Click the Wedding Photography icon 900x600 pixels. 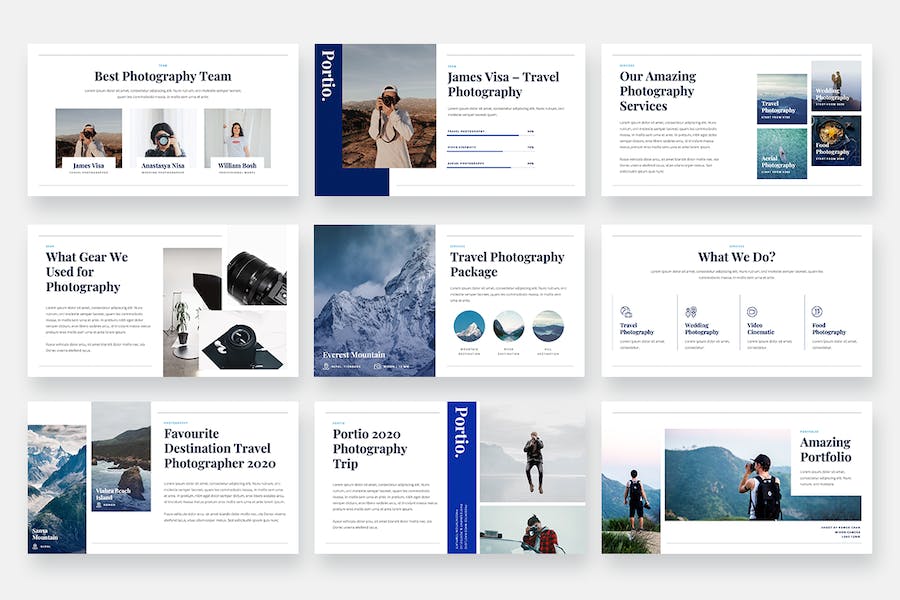click(690, 312)
